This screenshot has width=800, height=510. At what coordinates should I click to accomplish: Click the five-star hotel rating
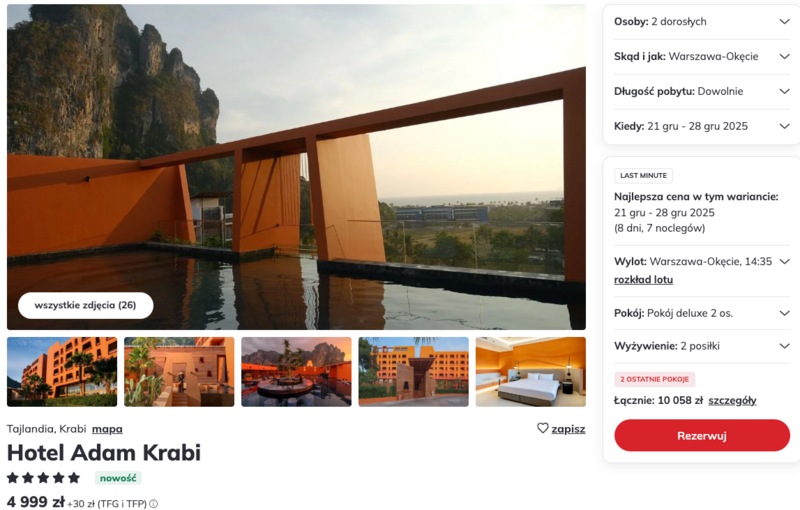(43, 478)
